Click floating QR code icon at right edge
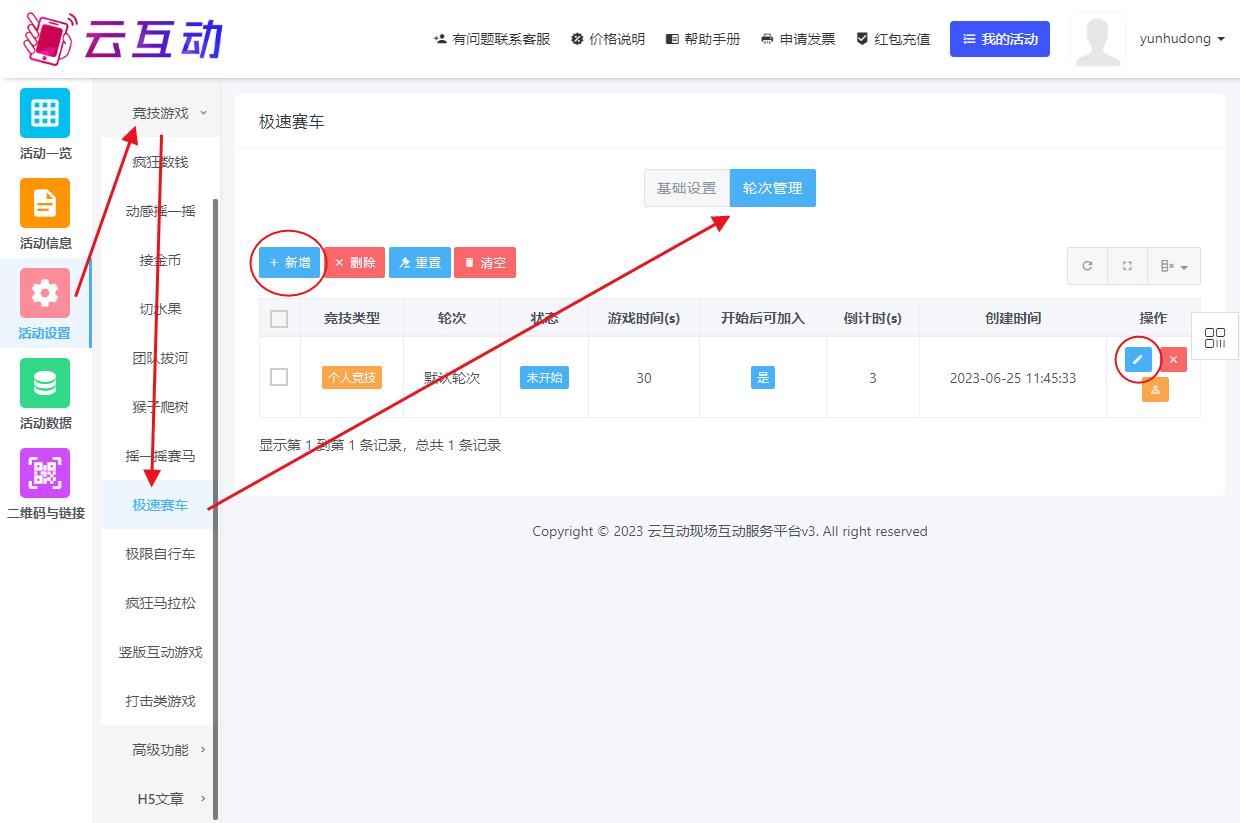 click(x=1214, y=338)
